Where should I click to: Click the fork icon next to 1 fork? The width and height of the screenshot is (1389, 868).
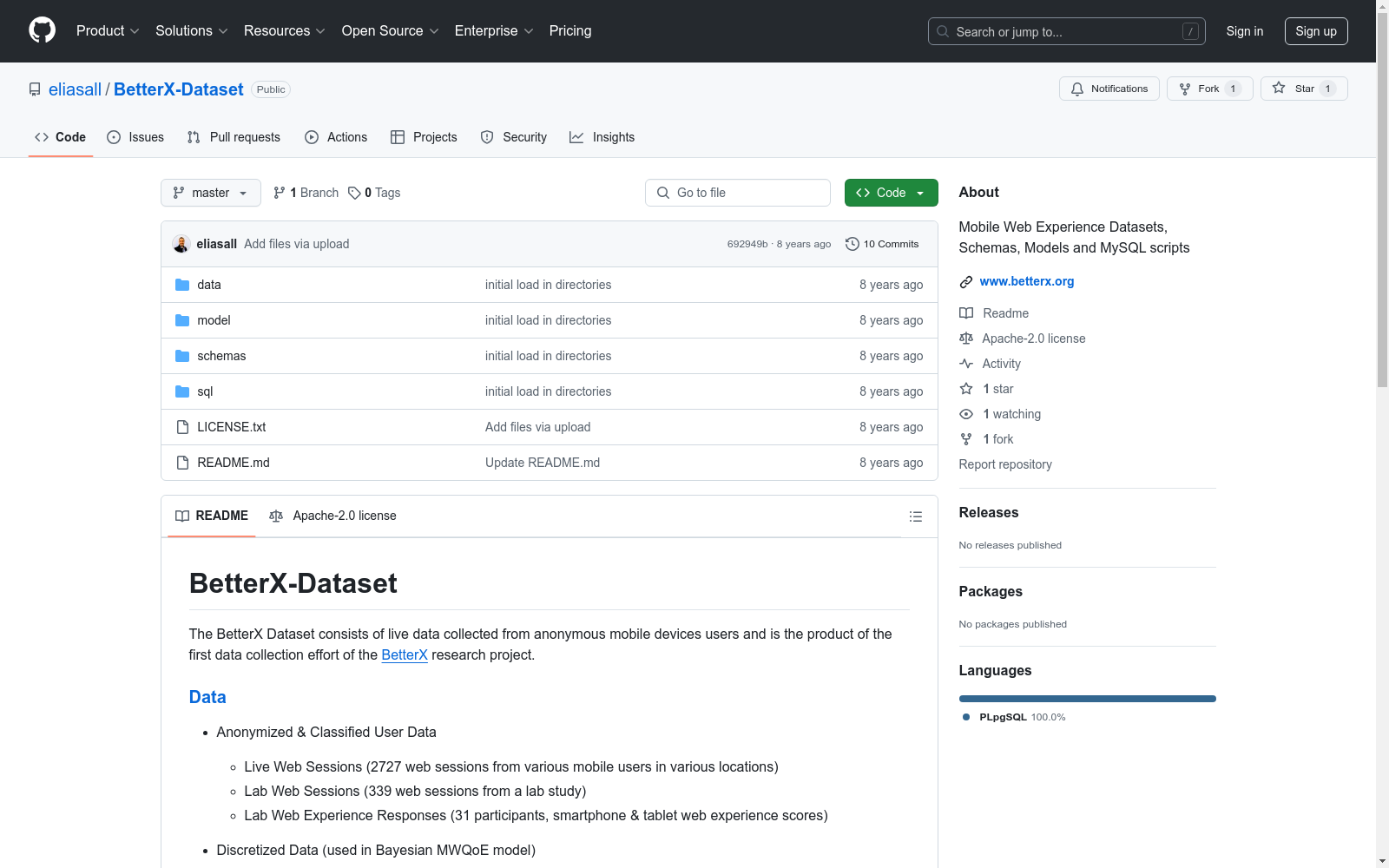coord(966,439)
